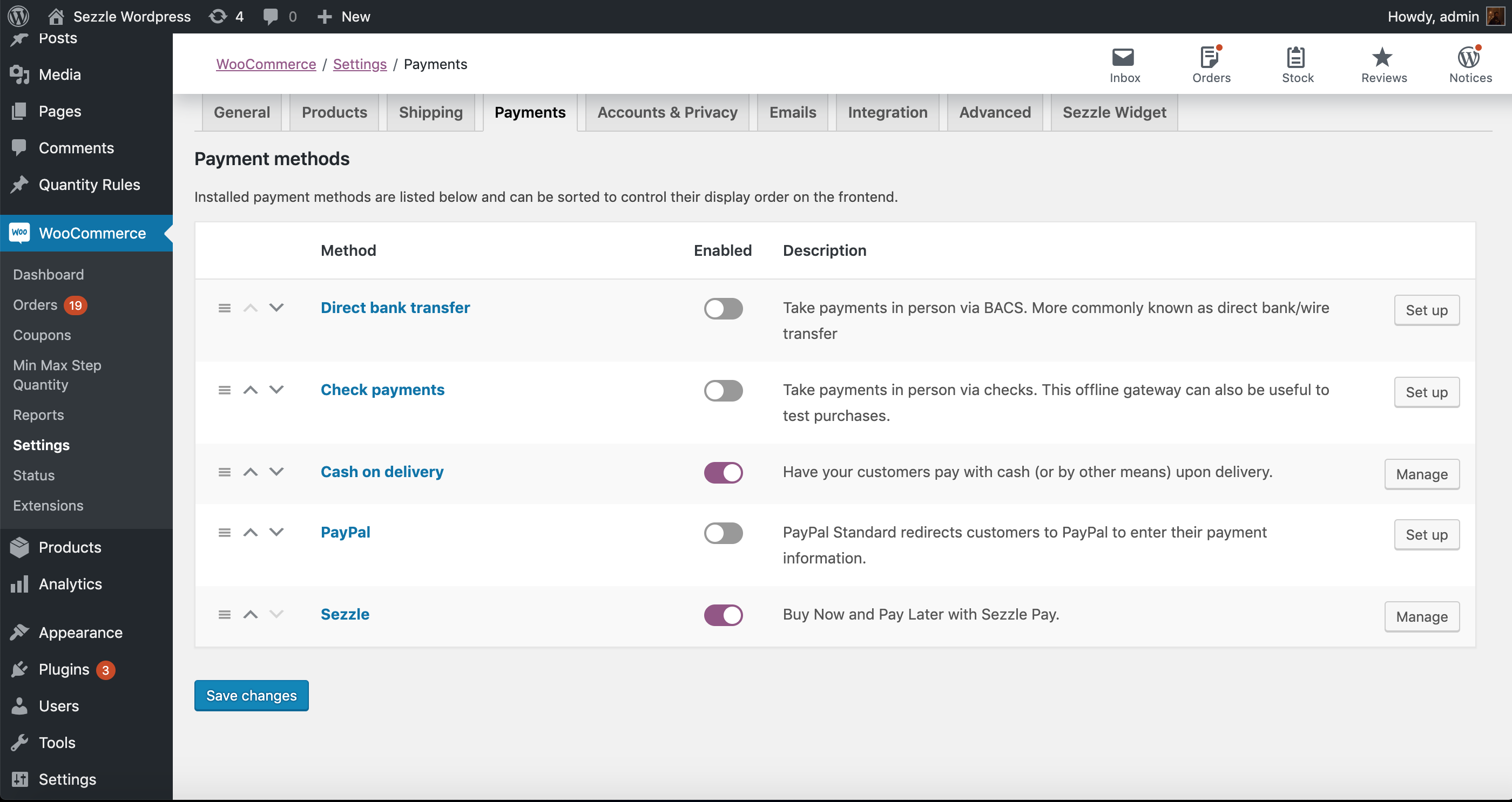The height and width of the screenshot is (802, 1512).
Task: Grab the drag handle for Sezzle
Action: [x=224, y=615]
